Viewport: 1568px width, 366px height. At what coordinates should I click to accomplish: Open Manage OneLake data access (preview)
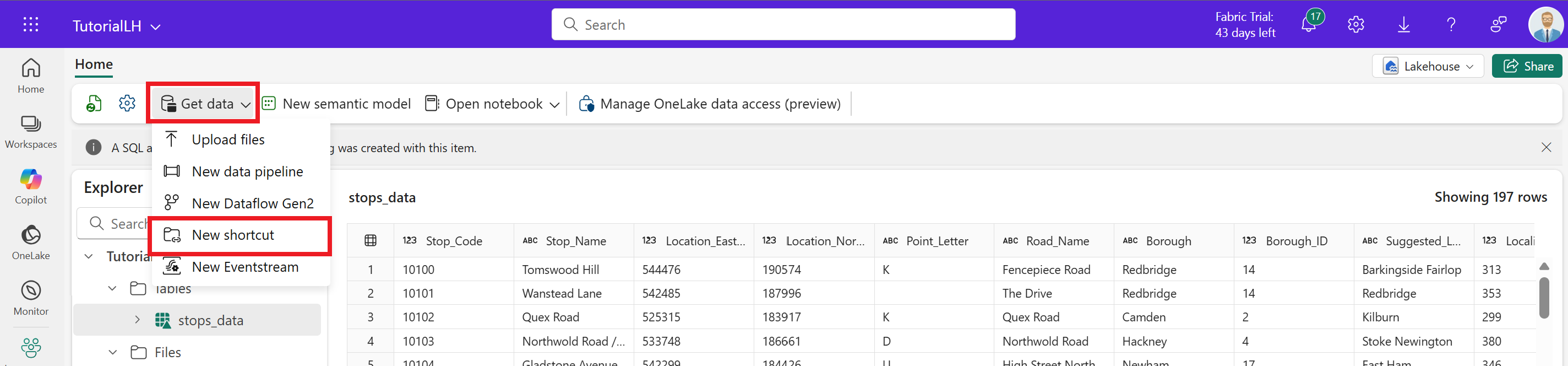click(x=710, y=104)
